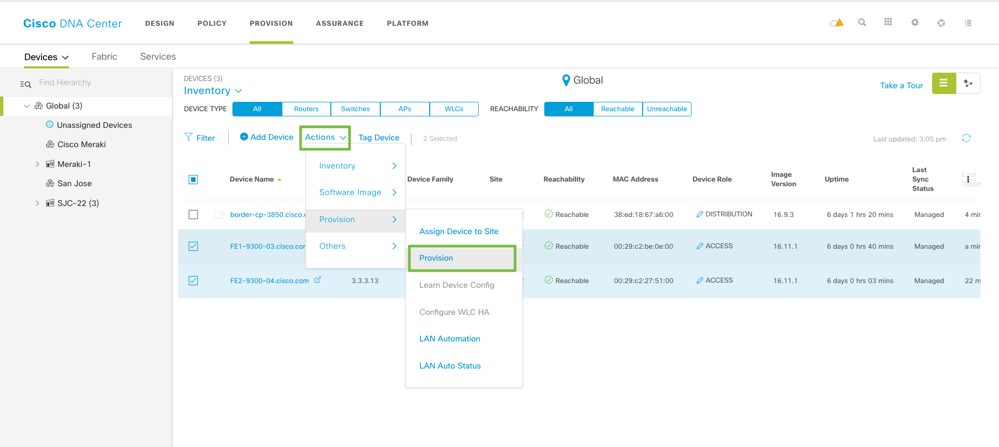Open the Actions dropdown
The width and height of the screenshot is (999, 447).
tap(325, 137)
